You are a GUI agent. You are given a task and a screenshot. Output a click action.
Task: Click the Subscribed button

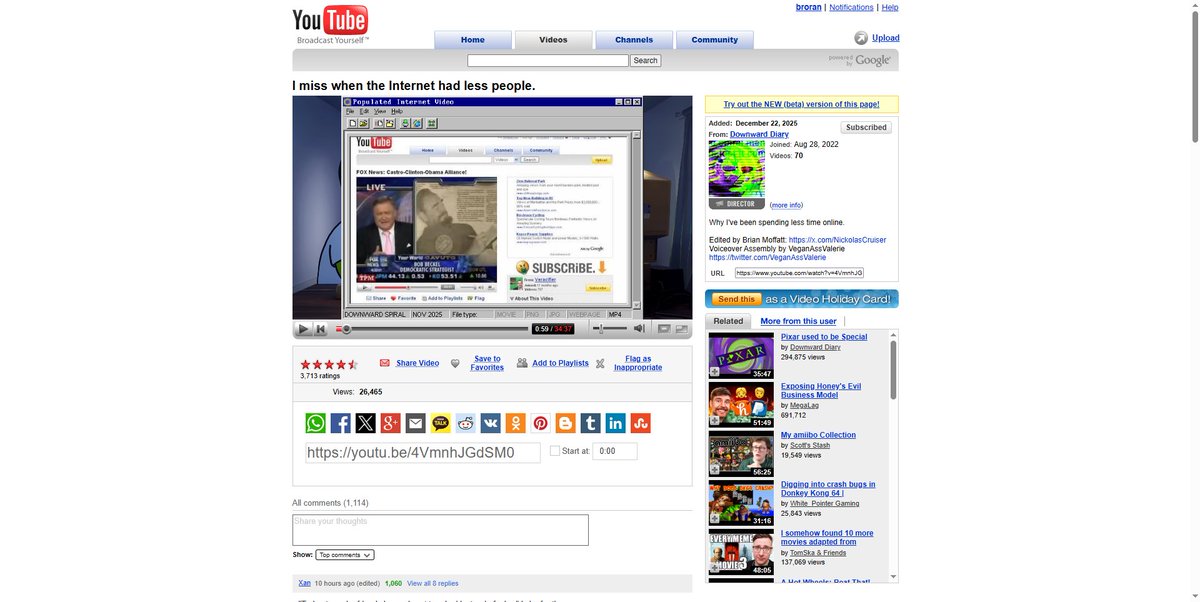click(x=866, y=127)
